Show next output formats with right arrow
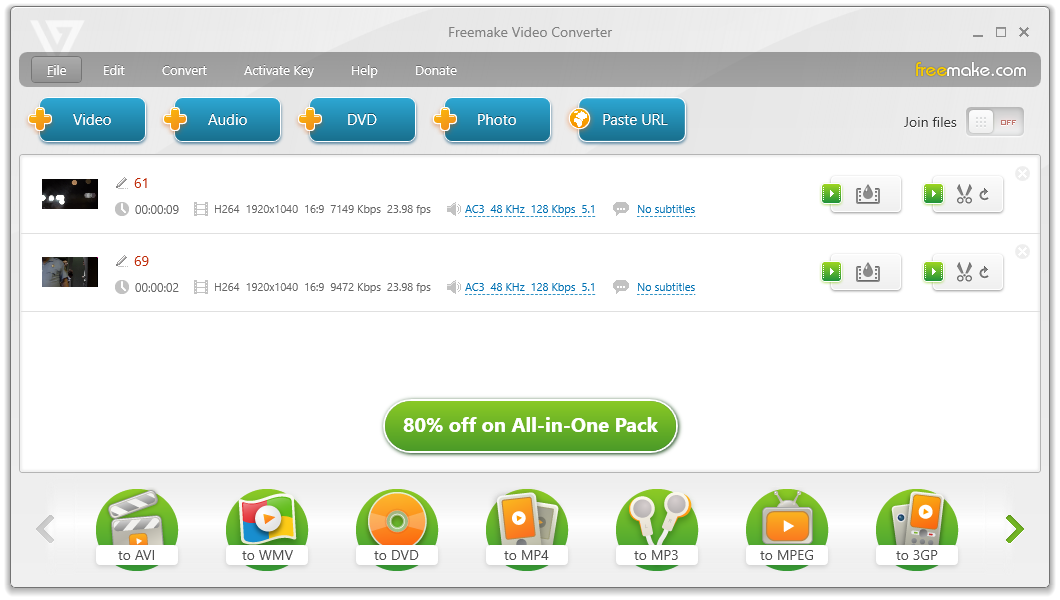Image resolution: width=1060 pixels, height=600 pixels. click(1014, 529)
